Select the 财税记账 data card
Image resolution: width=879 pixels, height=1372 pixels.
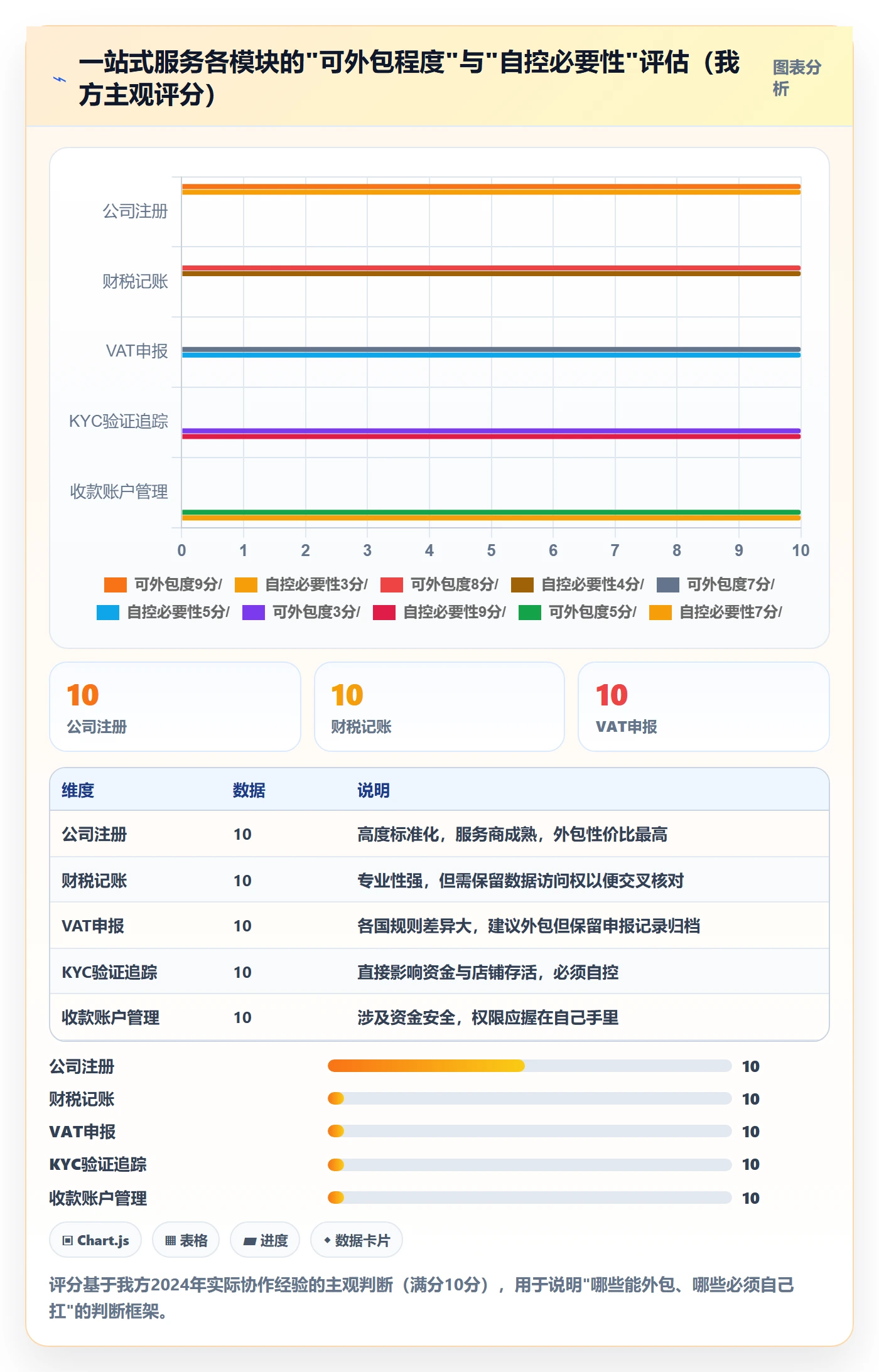click(439, 707)
